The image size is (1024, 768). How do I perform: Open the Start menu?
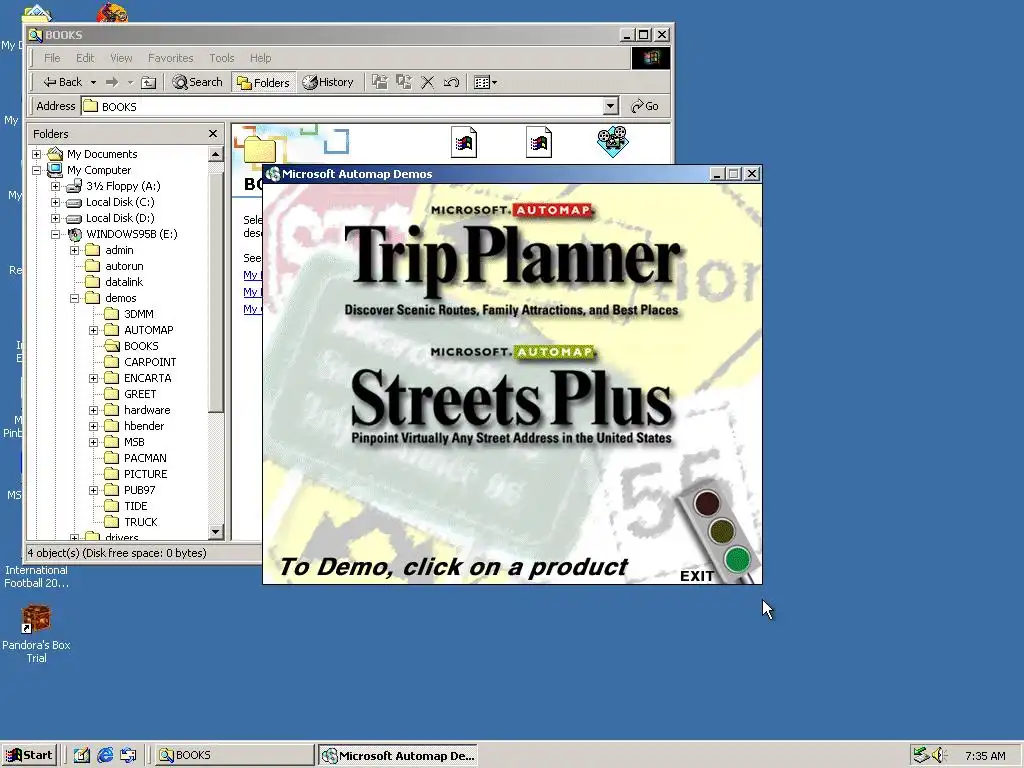(x=29, y=756)
